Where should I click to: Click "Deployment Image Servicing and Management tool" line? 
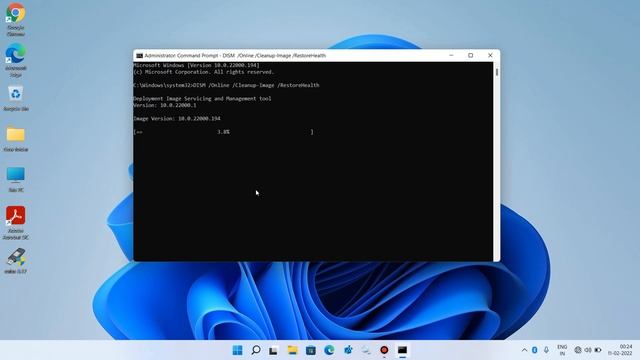(202, 99)
